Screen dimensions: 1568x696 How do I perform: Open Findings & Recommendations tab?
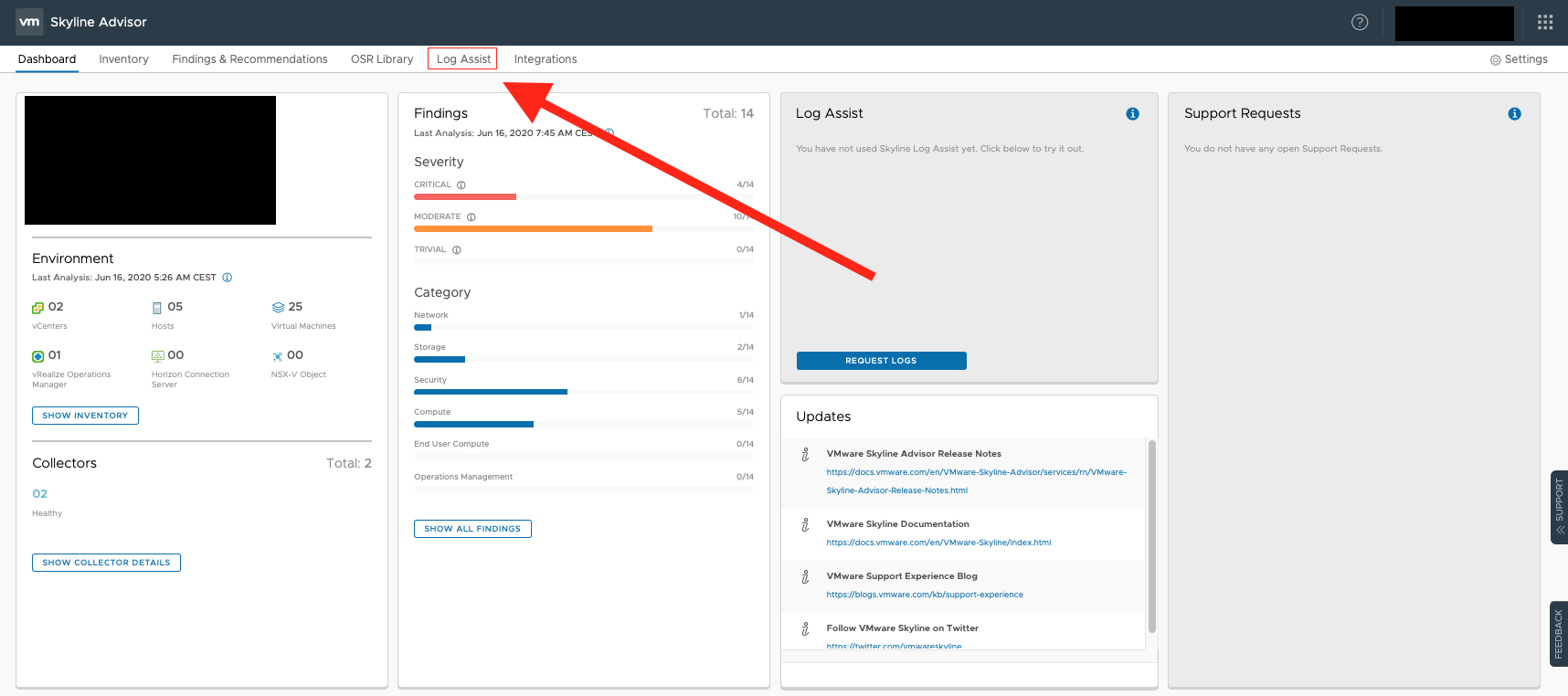pyautogui.click(x=249, y=59)
